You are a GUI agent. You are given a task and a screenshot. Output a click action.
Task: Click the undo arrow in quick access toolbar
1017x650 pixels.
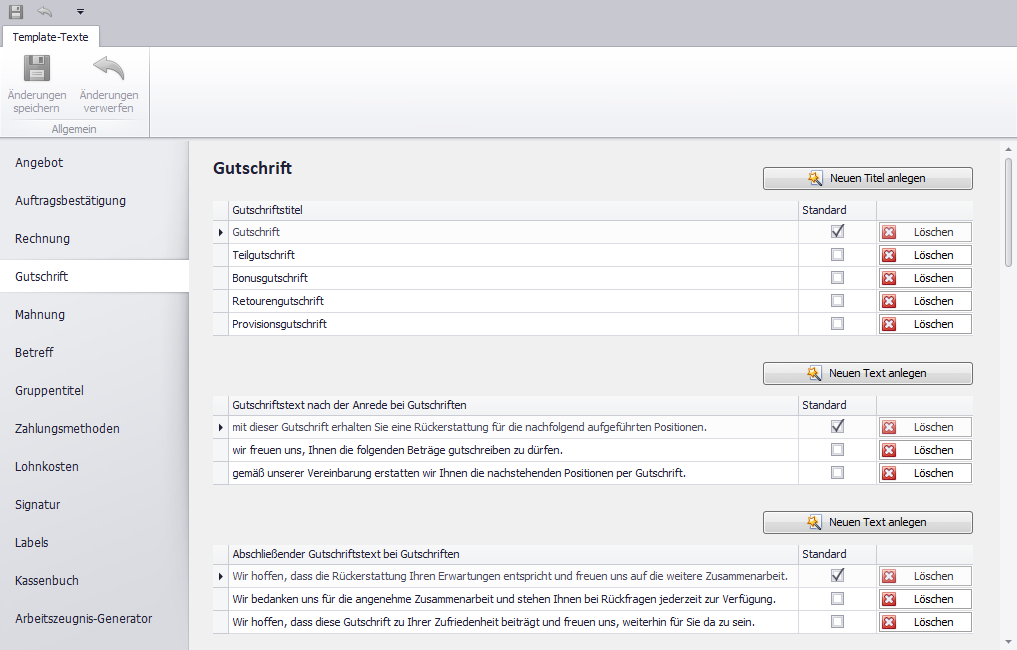tap(45, 11)
